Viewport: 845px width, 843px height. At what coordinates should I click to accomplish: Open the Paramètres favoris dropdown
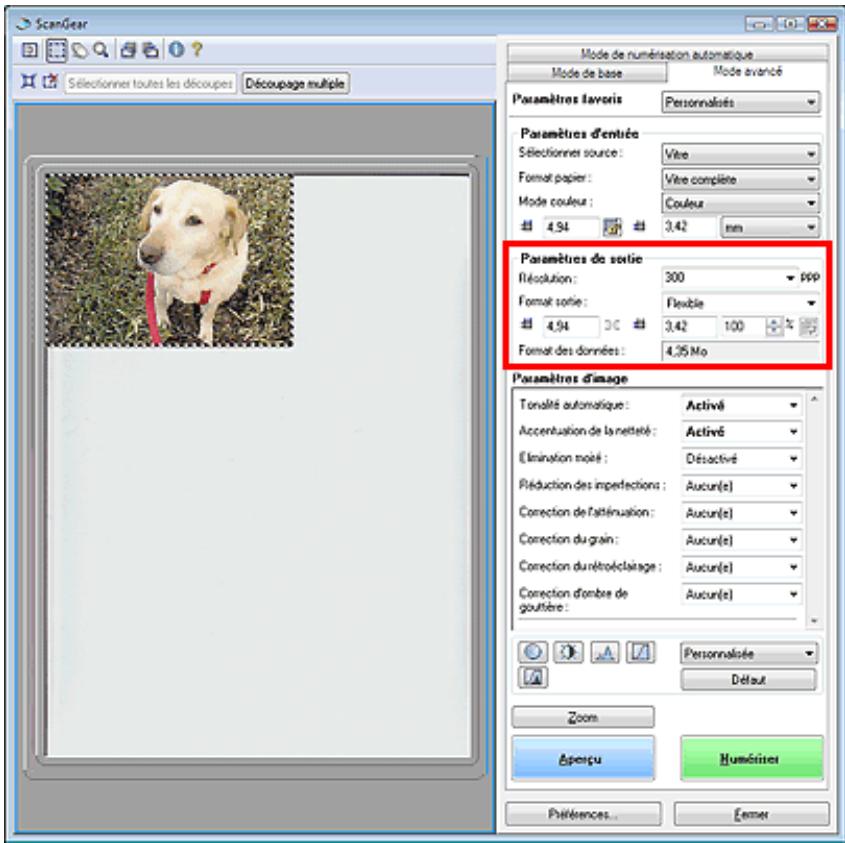pyautogui.click(x=740, y=102)
